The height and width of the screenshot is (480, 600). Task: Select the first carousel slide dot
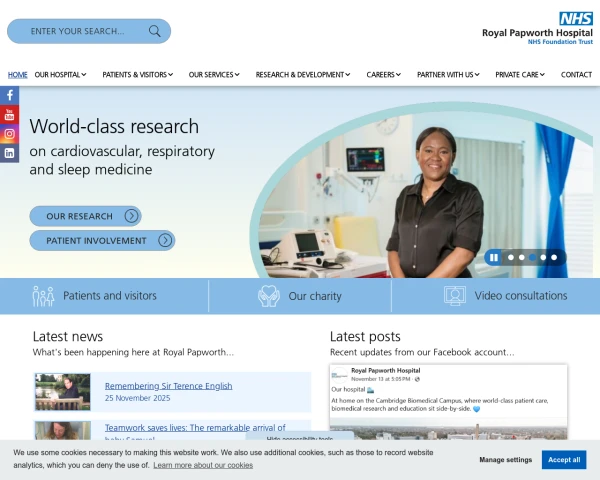coord(510,258)
